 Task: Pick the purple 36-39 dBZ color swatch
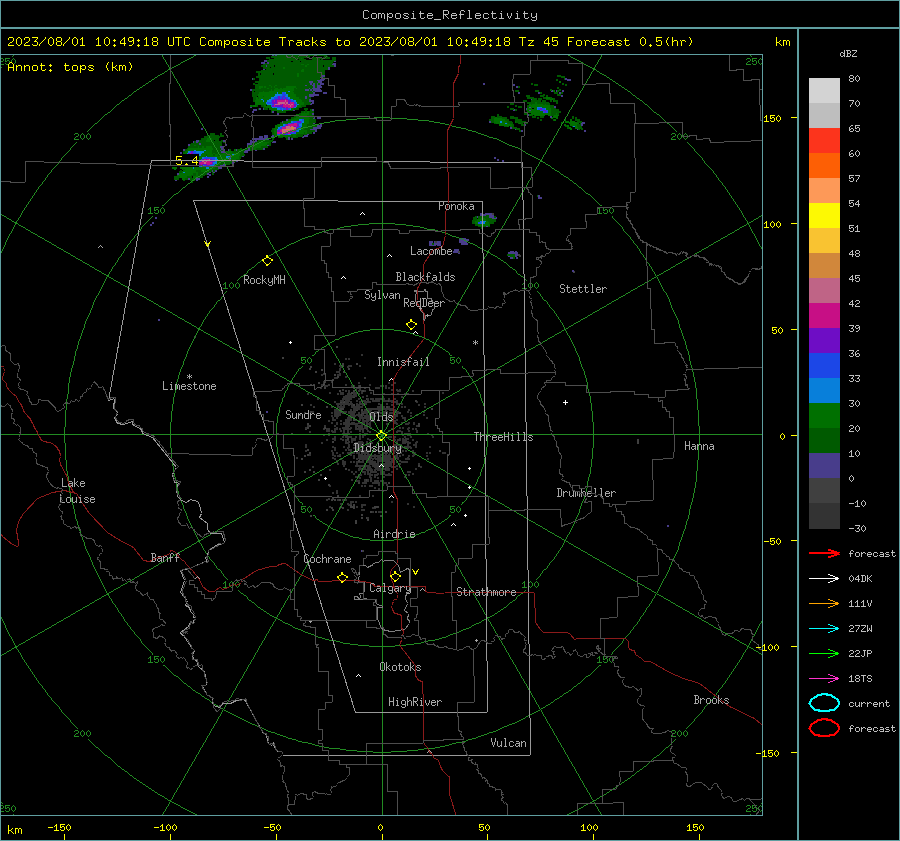(x=824, y=340)
